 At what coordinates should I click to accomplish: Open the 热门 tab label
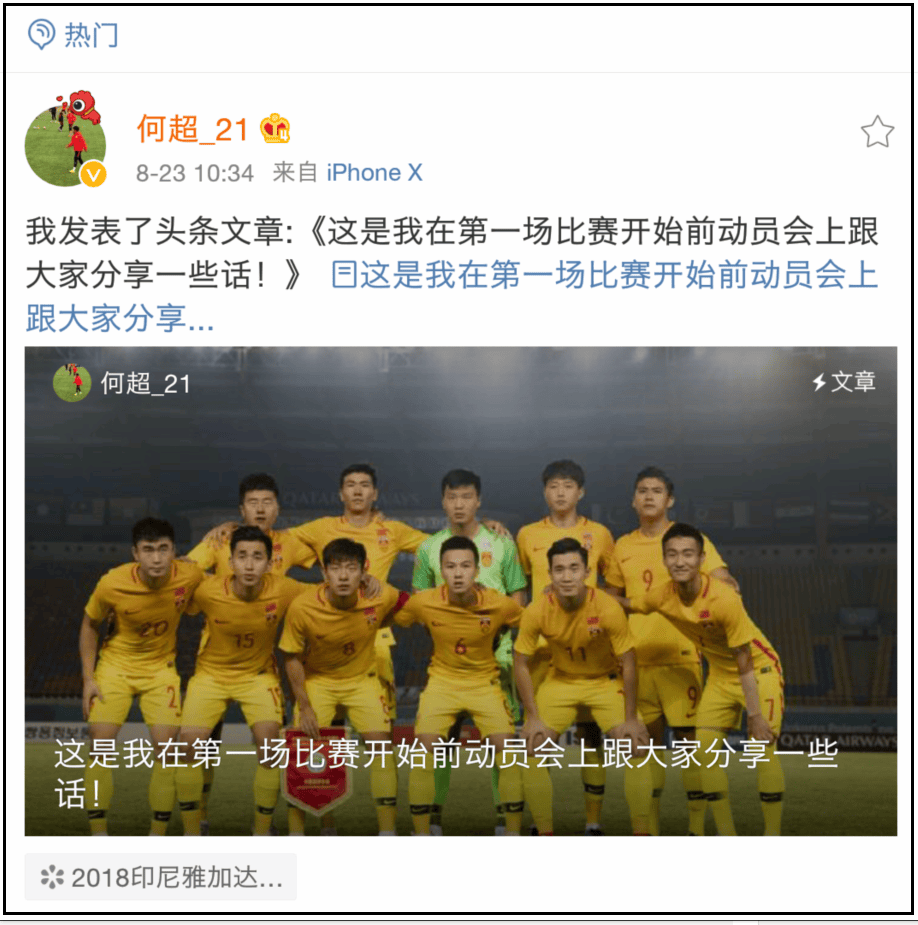click(91, 35)
